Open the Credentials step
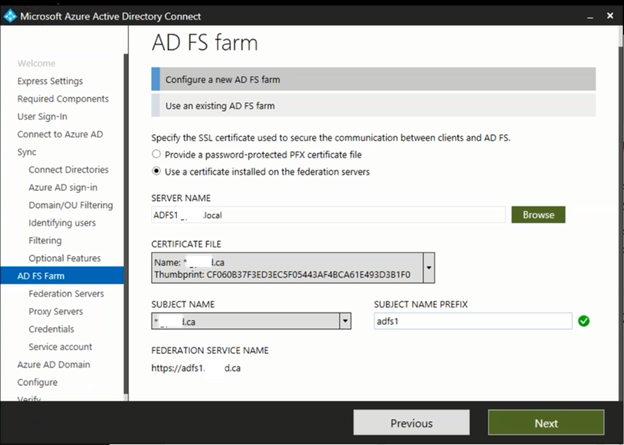 tap(51, 329)
